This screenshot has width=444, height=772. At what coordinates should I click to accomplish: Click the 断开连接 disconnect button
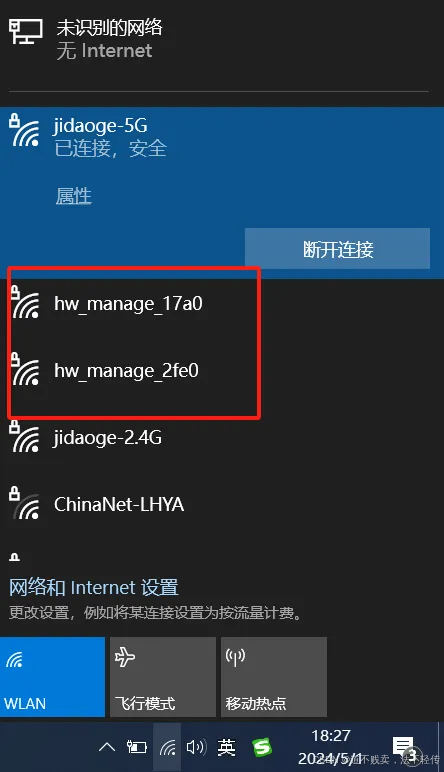click(x=337, y=249)
